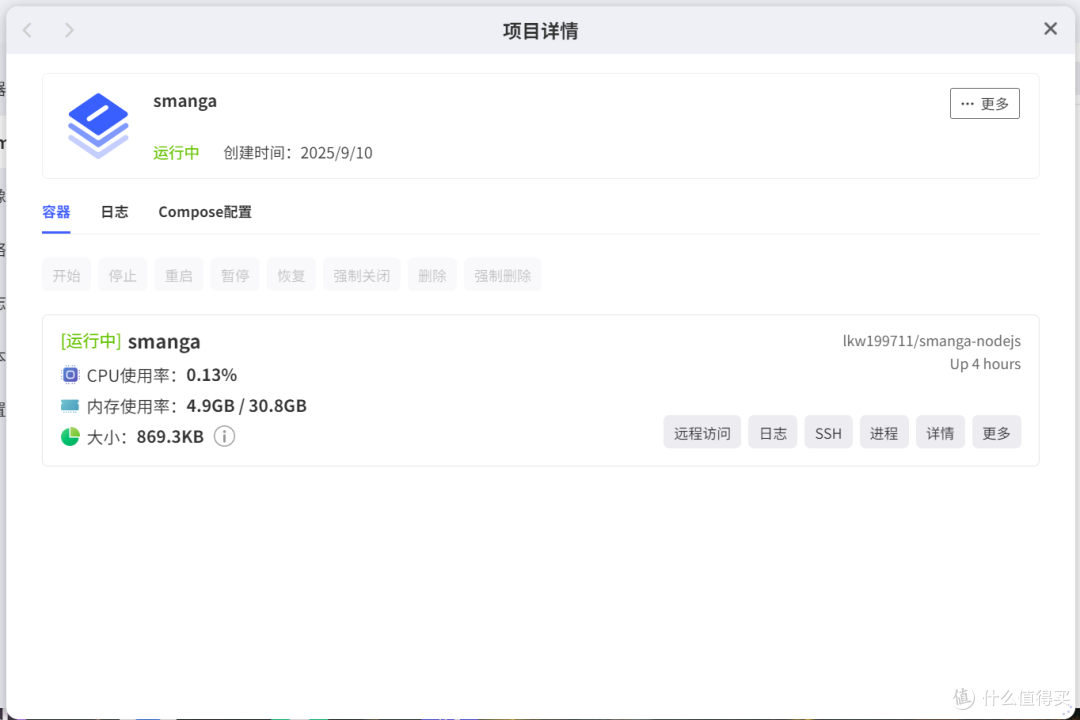
Task: Click the memory usage icon
Action: (x=70, y=405)
